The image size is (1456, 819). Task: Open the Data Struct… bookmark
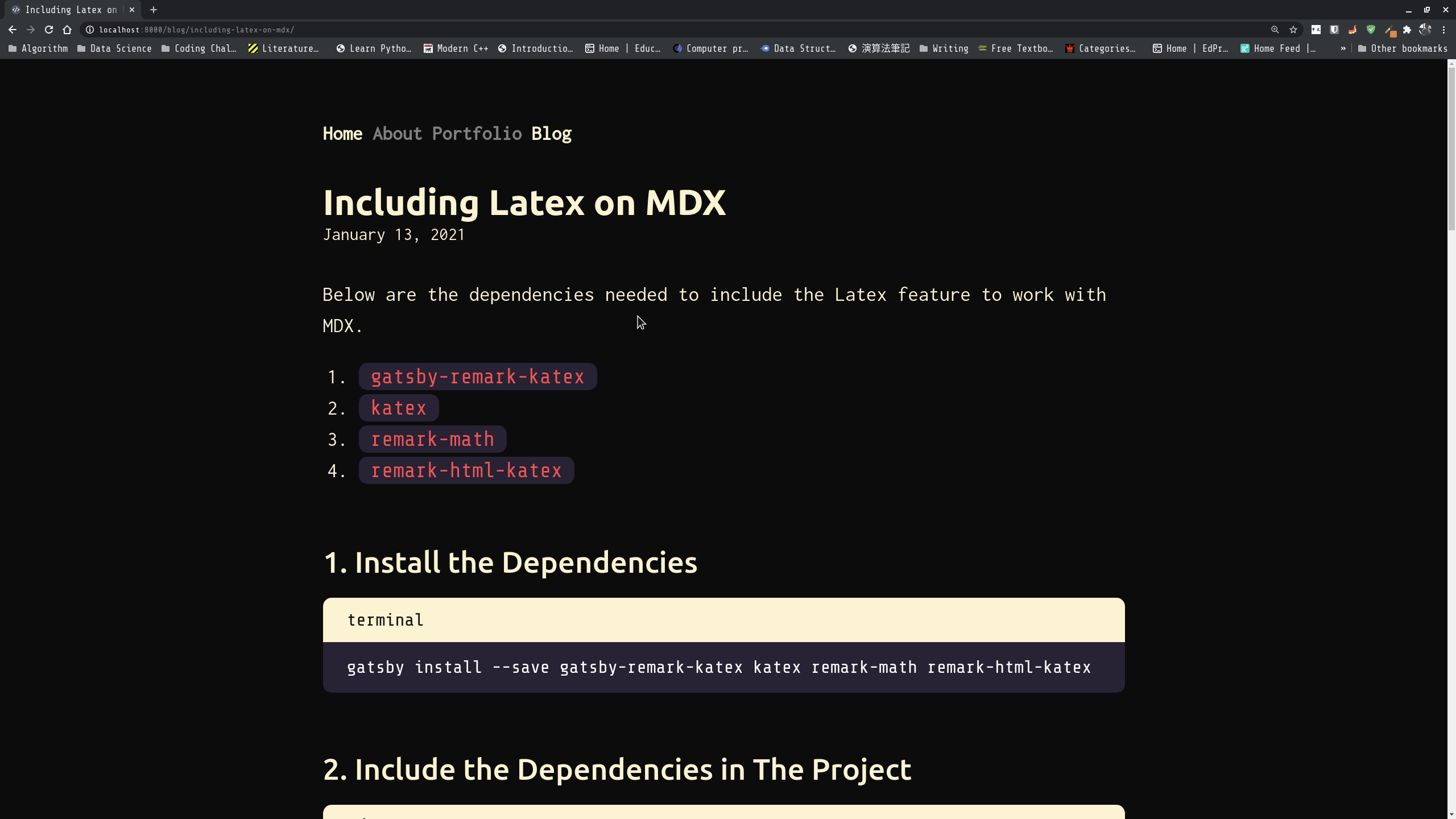798,48
